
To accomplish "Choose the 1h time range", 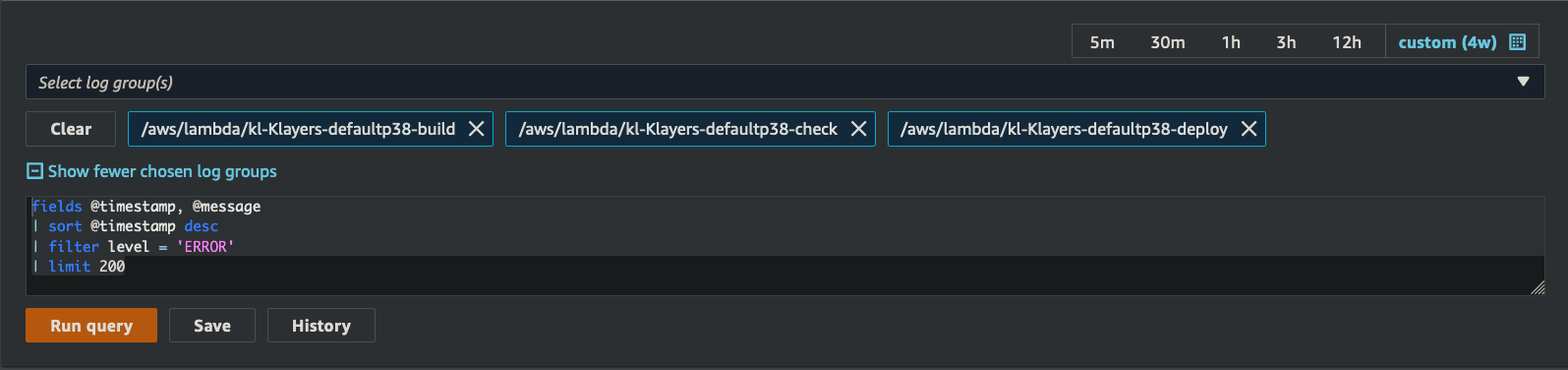I will click(1231, 42).
